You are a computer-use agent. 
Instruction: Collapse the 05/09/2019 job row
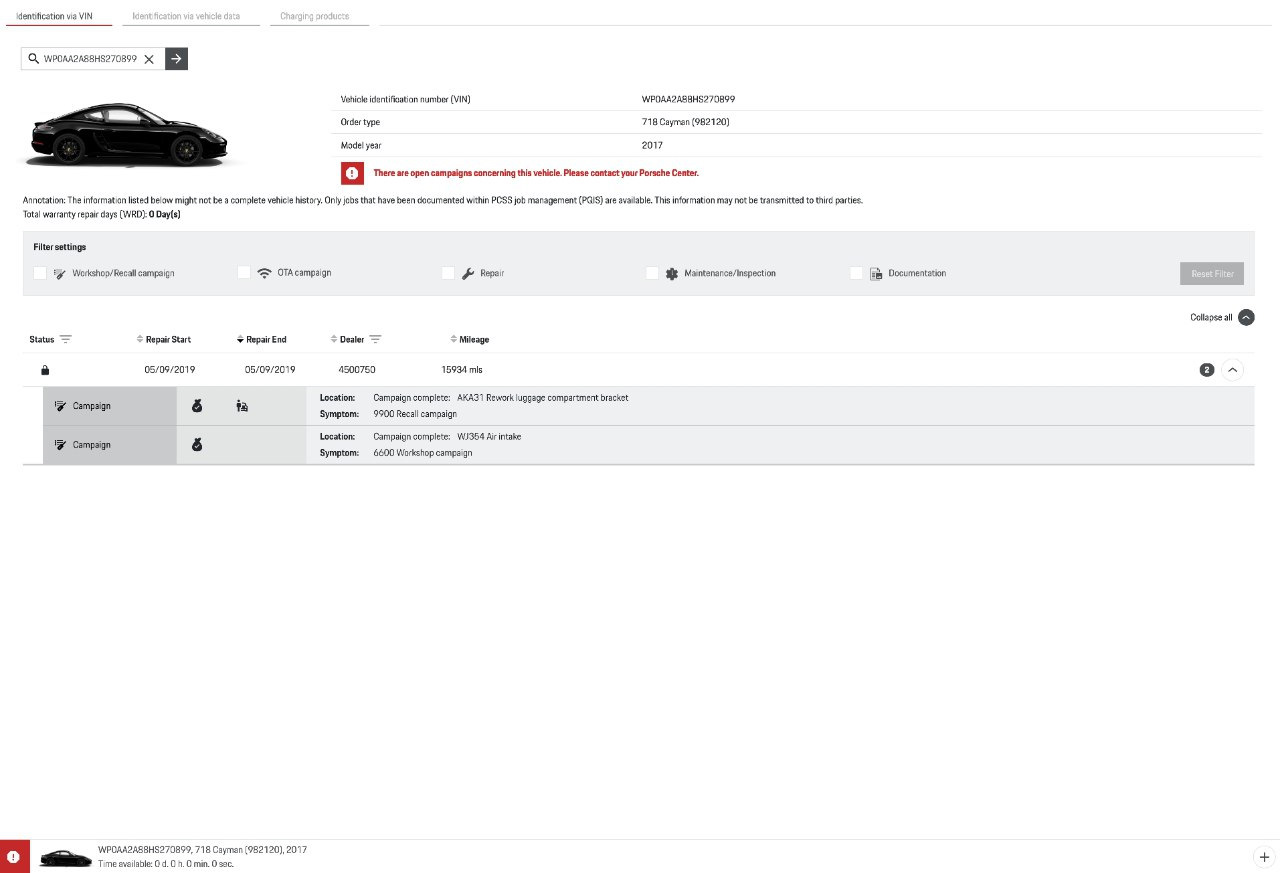click(1233, 370)
